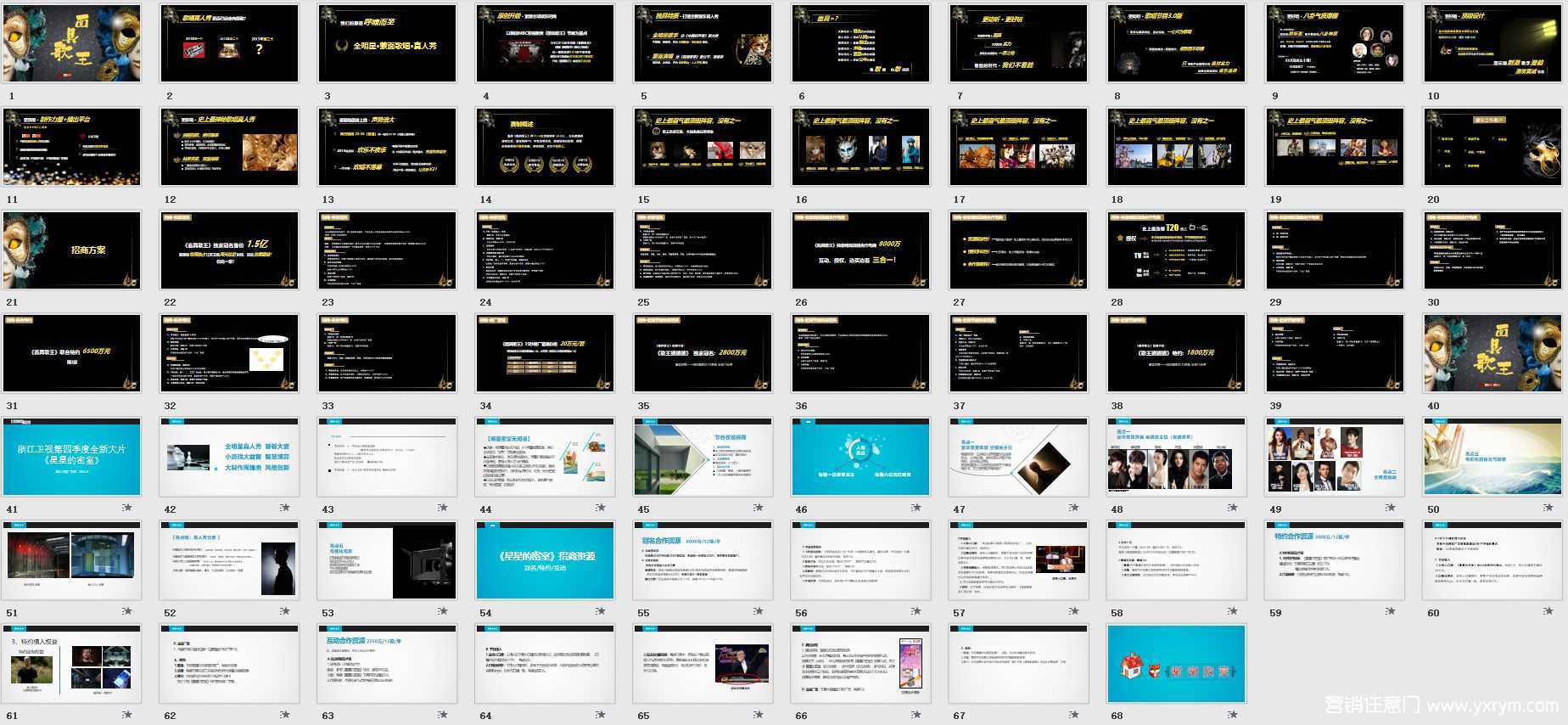Select slide 1 with the masks cover
The width and height of the screenshot is (1568, 725).
(x=71, y=42)
